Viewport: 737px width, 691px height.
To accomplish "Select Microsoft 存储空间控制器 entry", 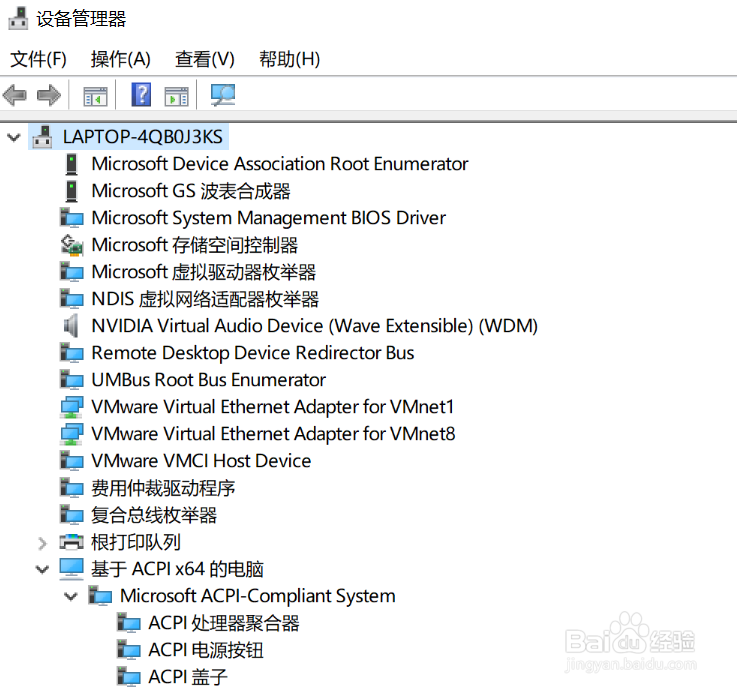I will (195, 245).
